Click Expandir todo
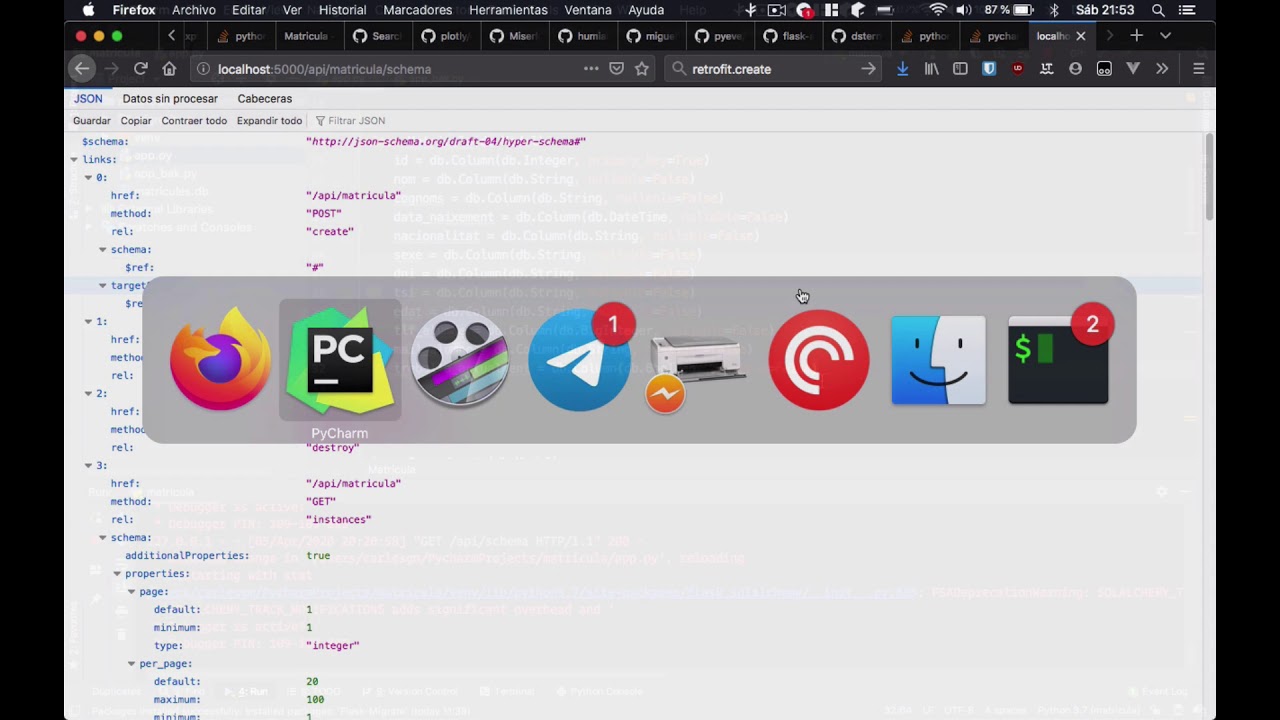Image resolution: width=1280 pixels, height=720 pixels. [x=269, y=121]
